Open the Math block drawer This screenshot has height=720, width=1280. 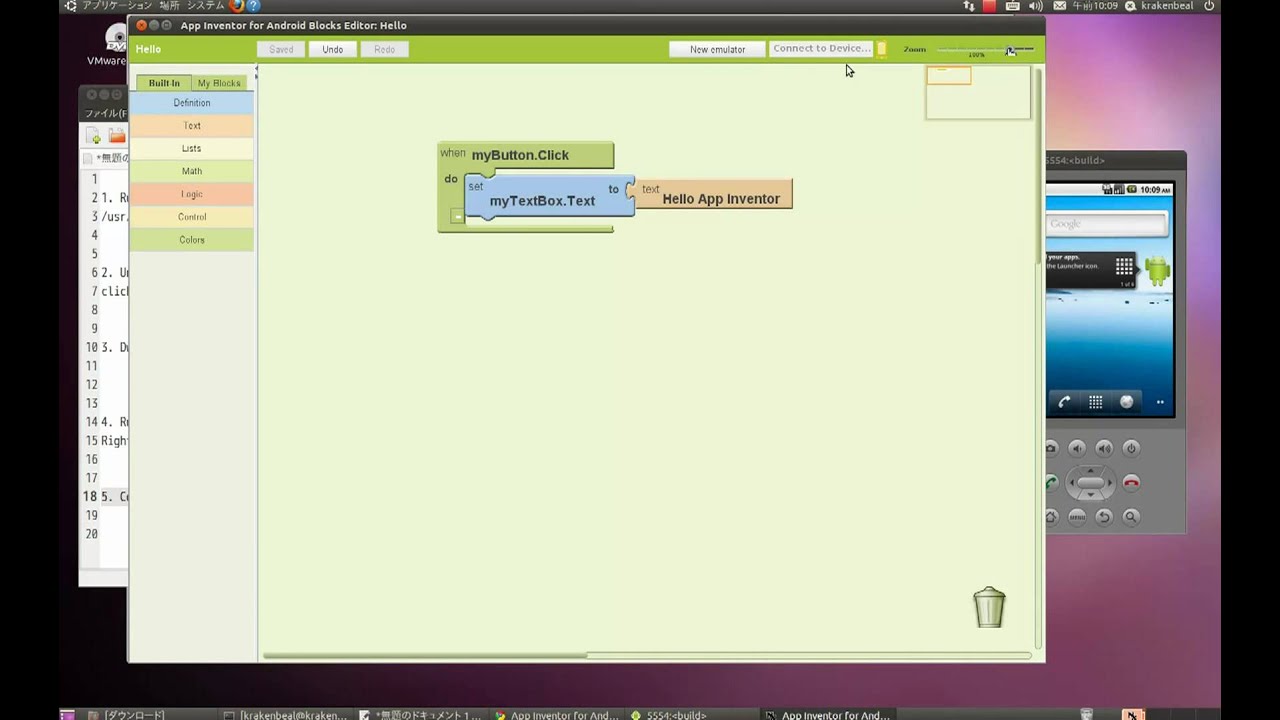192,171
